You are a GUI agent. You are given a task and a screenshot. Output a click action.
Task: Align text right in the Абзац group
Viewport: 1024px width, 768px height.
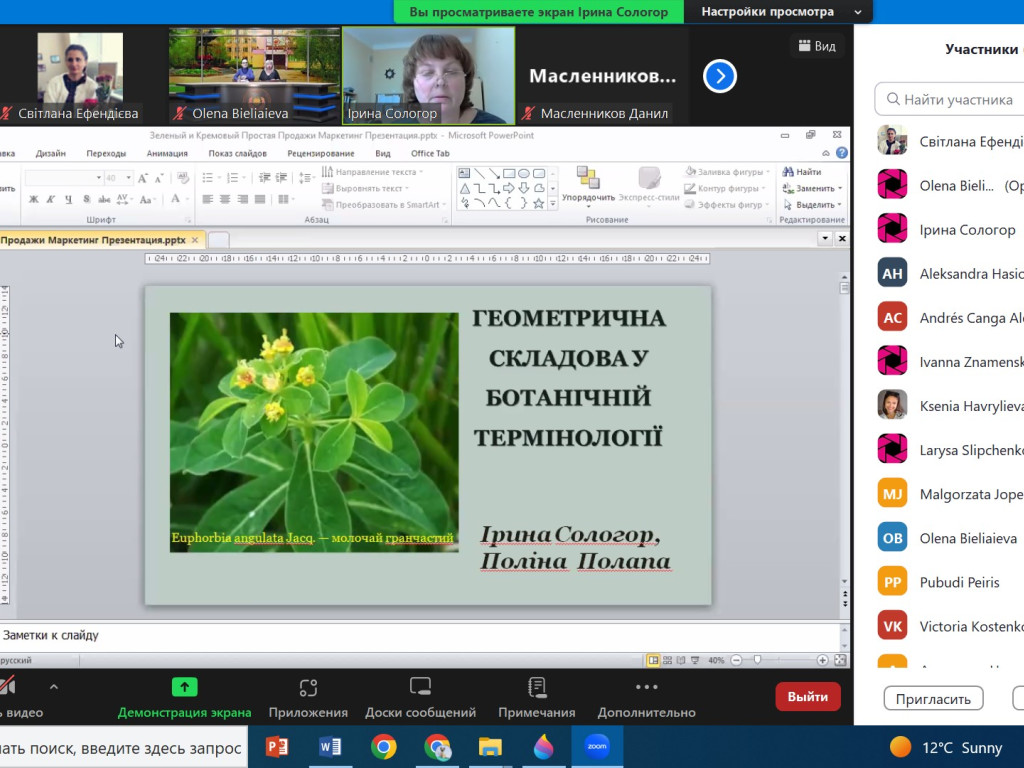pyautogui.click(x=242, y=199)
